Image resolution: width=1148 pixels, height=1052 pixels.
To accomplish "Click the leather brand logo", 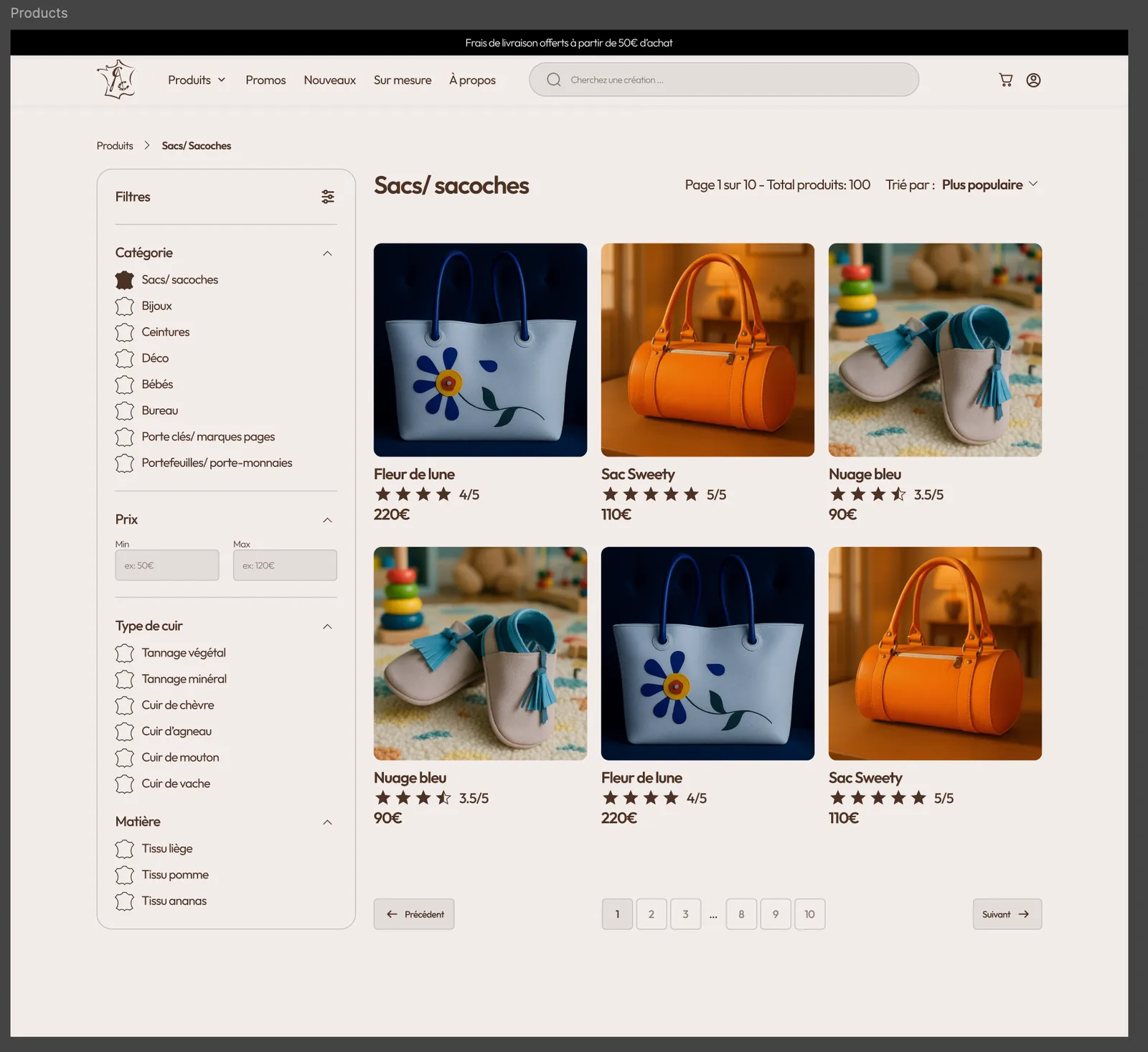I will click(x=116, y=79).
